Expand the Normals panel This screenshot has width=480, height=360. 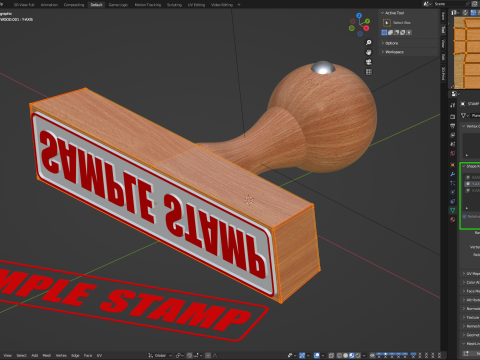pyautogui.click(x=470, y=309)
